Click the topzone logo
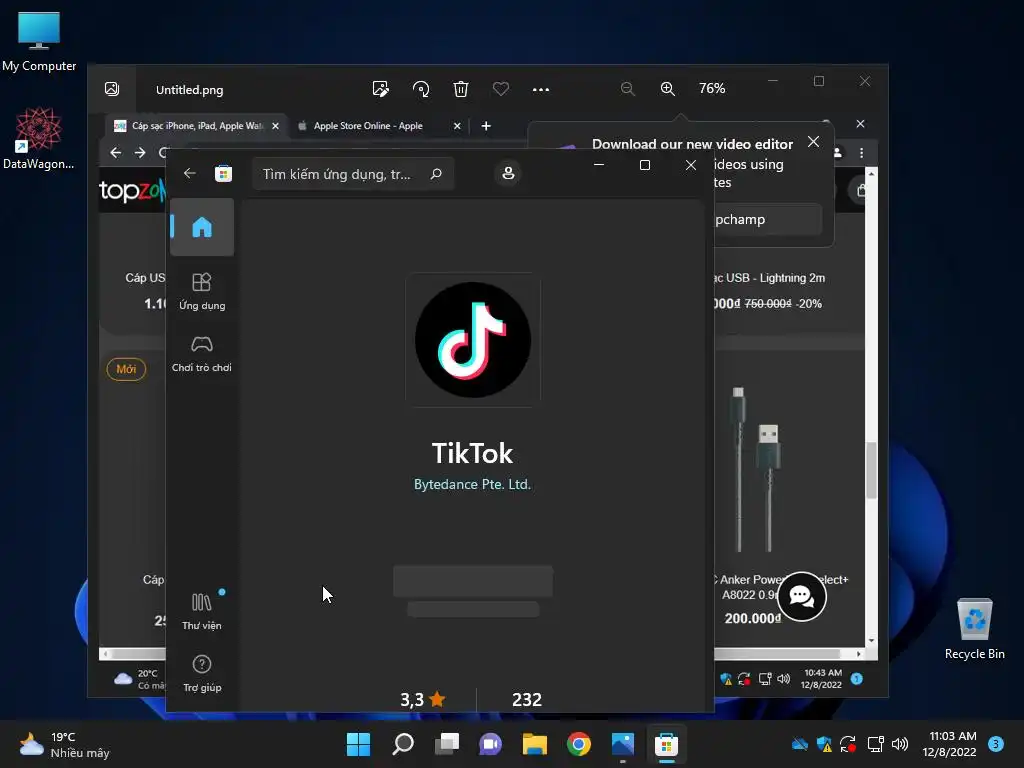Screen dimensions: 1024x768 pos(133,191)
